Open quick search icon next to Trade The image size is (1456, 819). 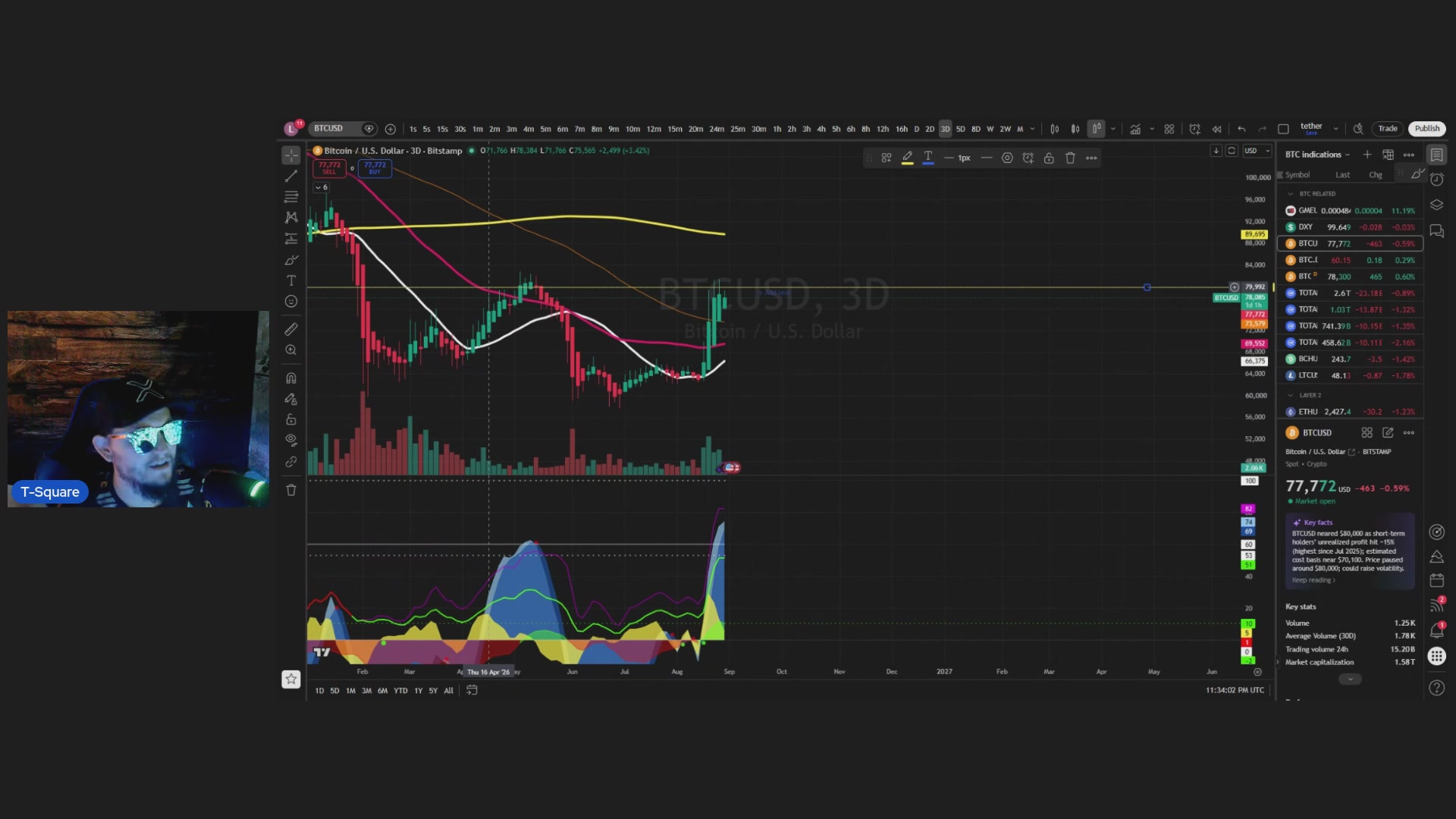(x=1358, y=129)
